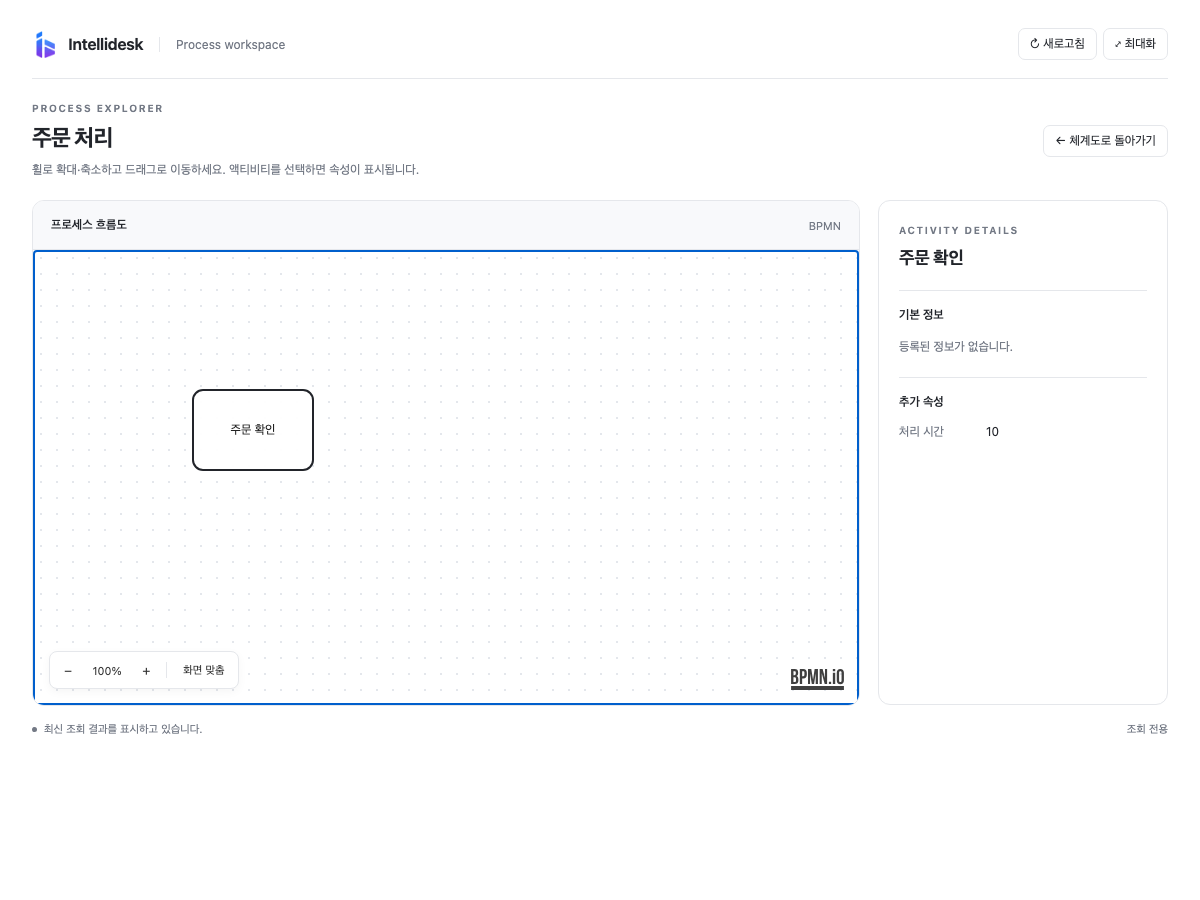Viewport: 1200px width, 900px height.
Task: Click the Process workspace label
Action: (230, 45)
